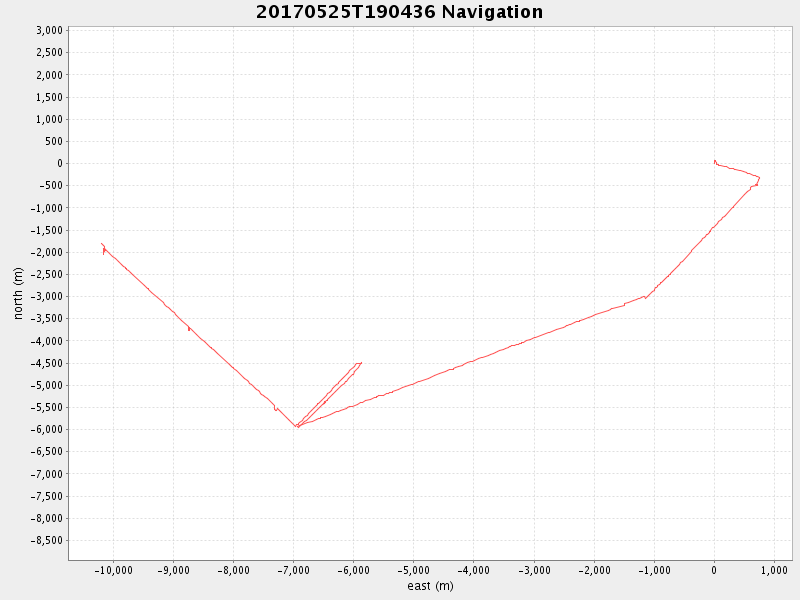
Task: Click the small track spike near -8,700 east
Action: [188, 328]
